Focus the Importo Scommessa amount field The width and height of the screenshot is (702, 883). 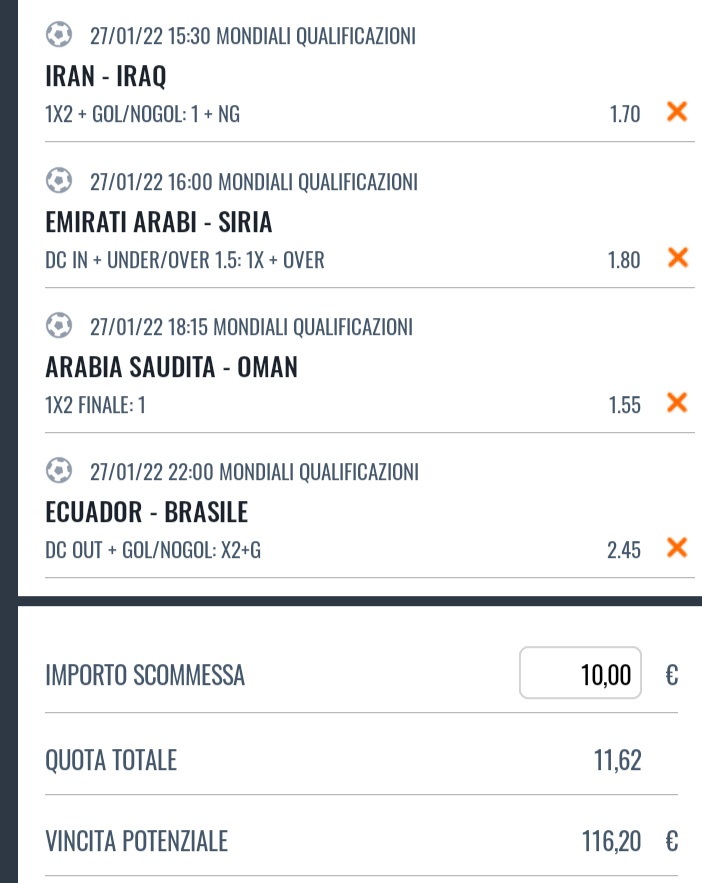click(x=580, y=673)
